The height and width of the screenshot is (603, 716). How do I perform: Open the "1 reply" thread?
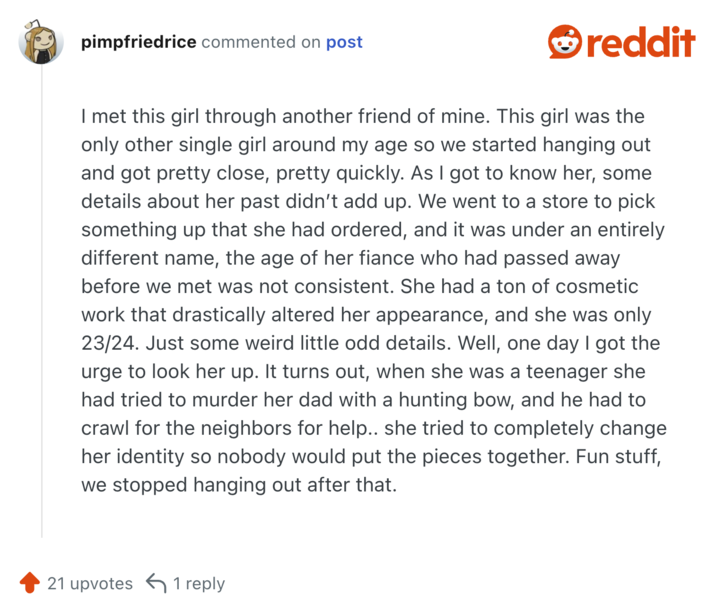click(199, 583)
